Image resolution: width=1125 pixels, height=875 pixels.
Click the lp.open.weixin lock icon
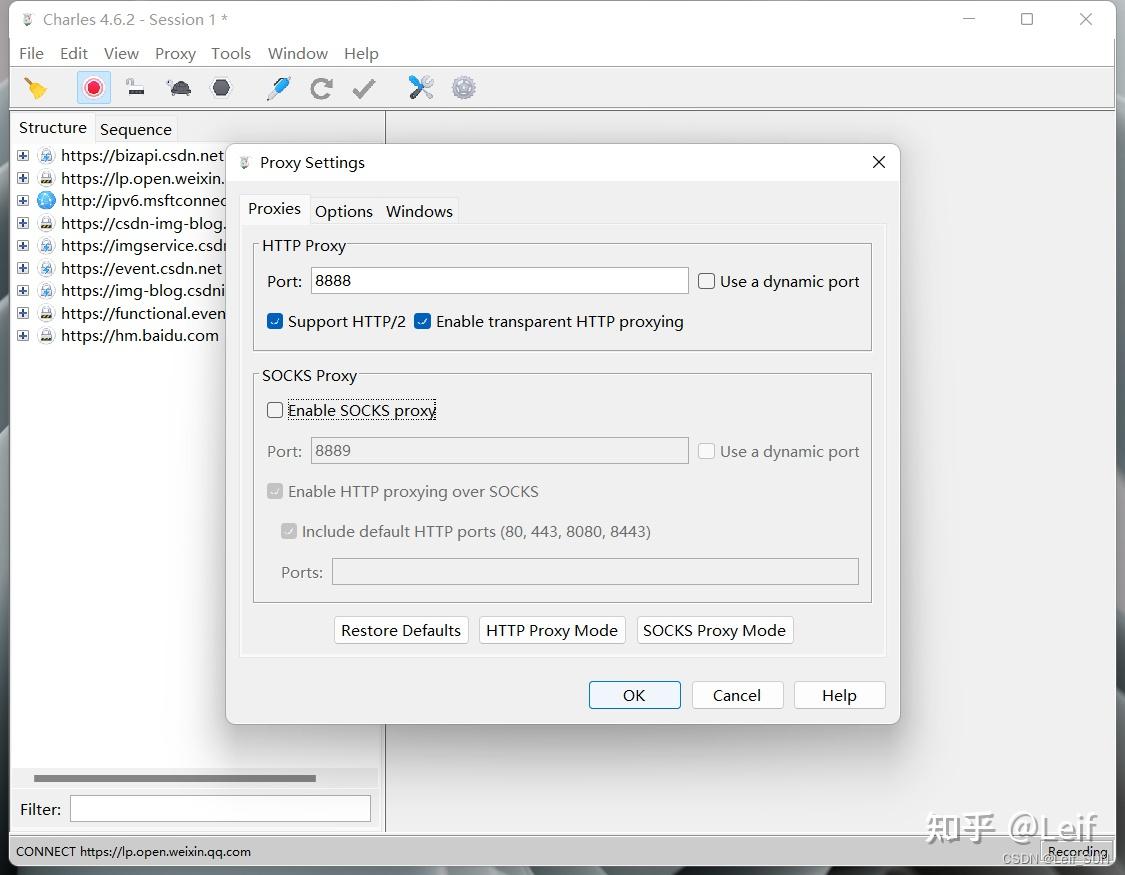pos(46,178)
